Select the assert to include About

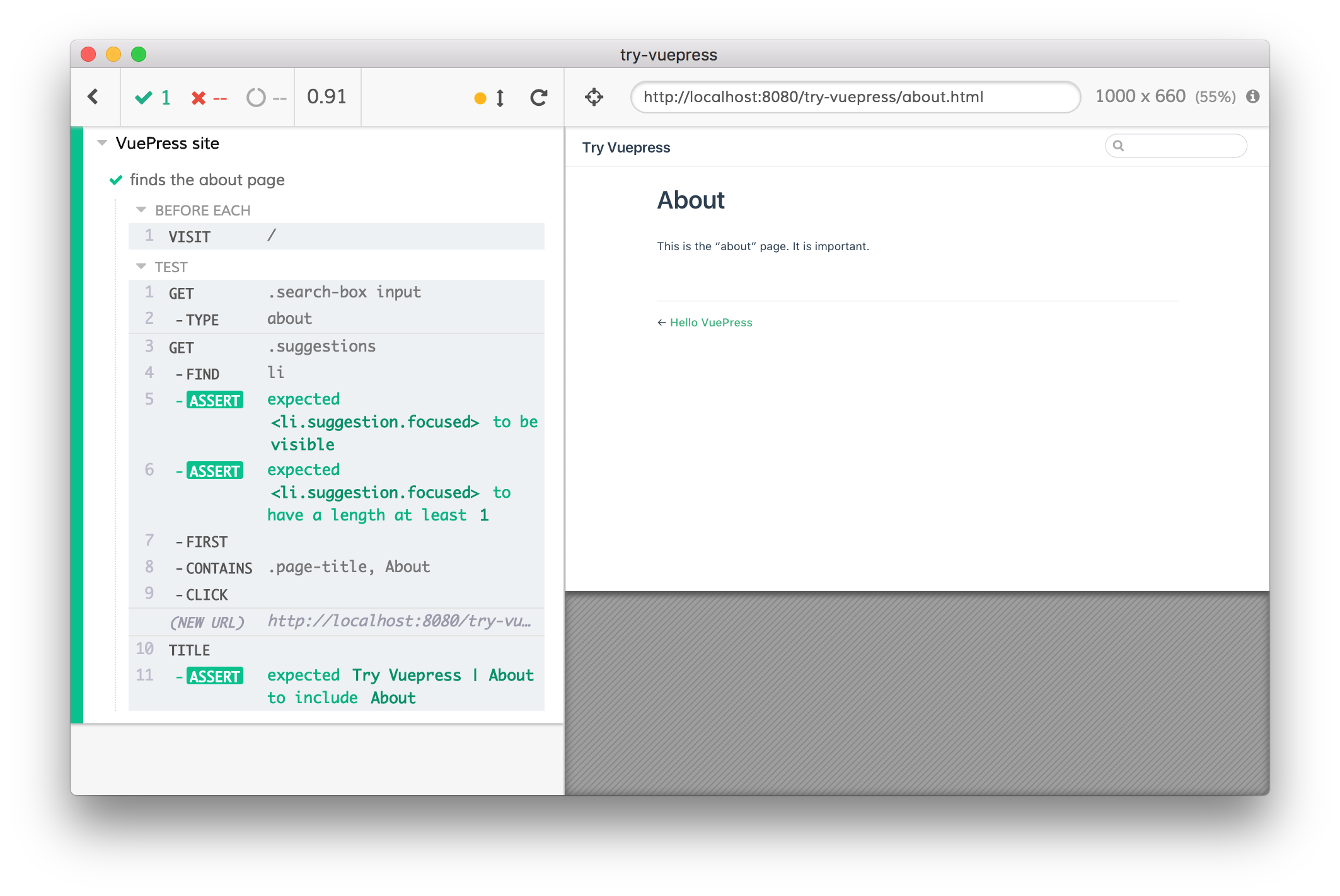coord(337,687)
